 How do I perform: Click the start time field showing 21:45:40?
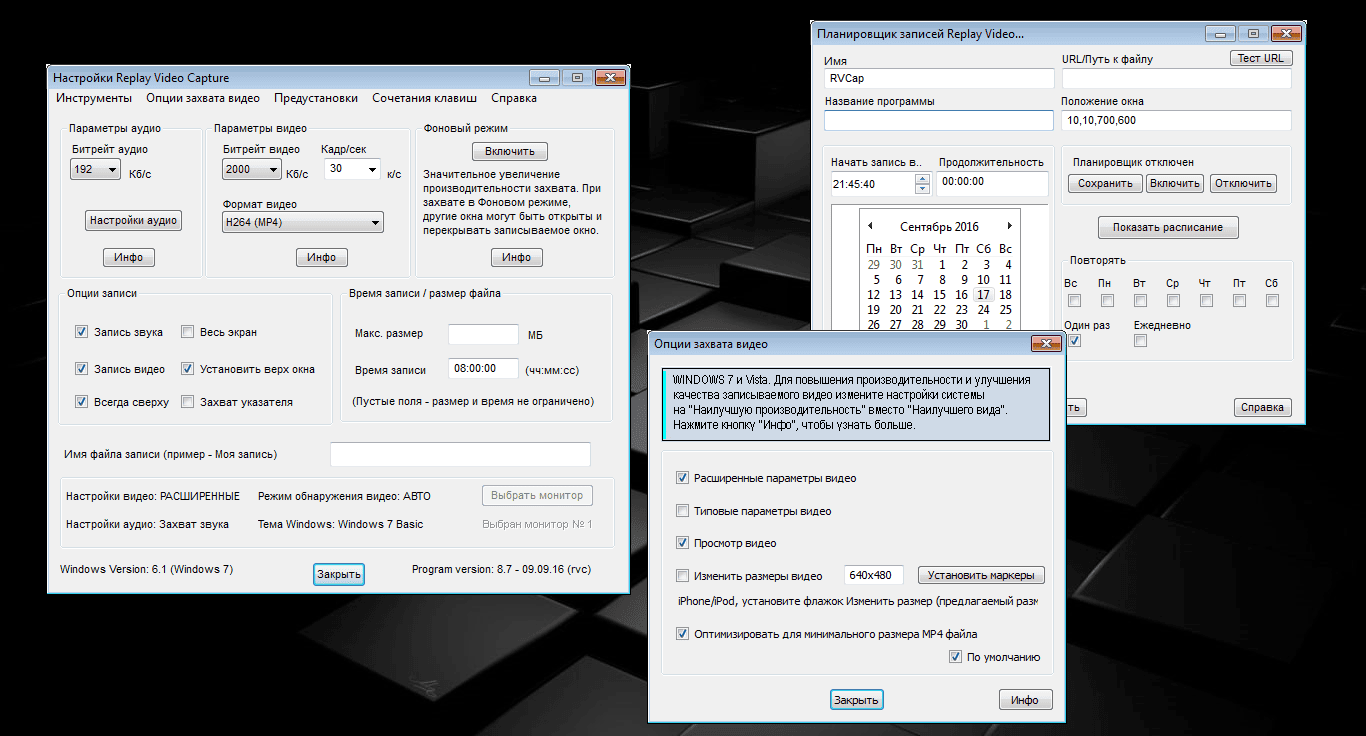pyautogui.click(x=873, y=184)
